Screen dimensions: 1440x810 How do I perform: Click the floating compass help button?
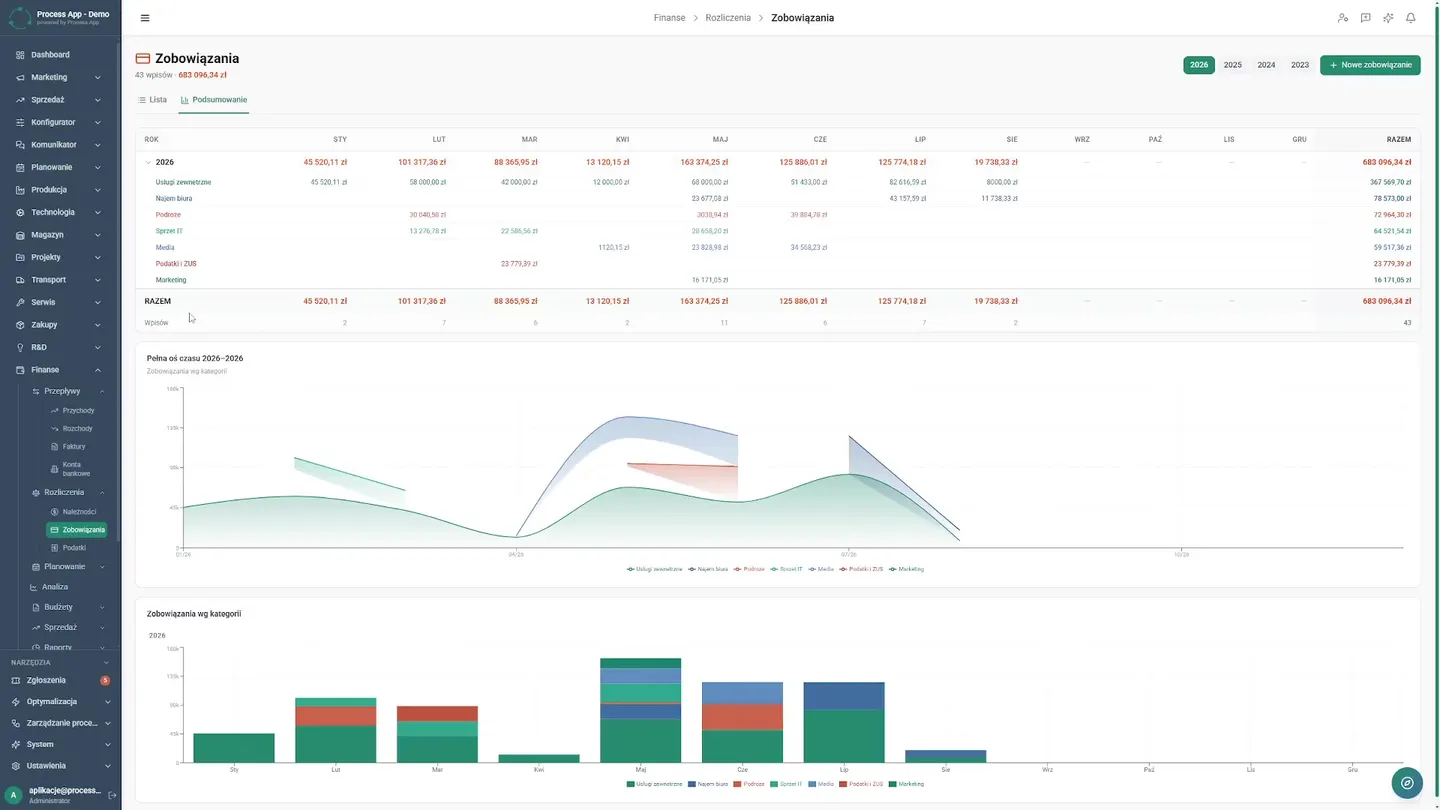(1407, 783)
